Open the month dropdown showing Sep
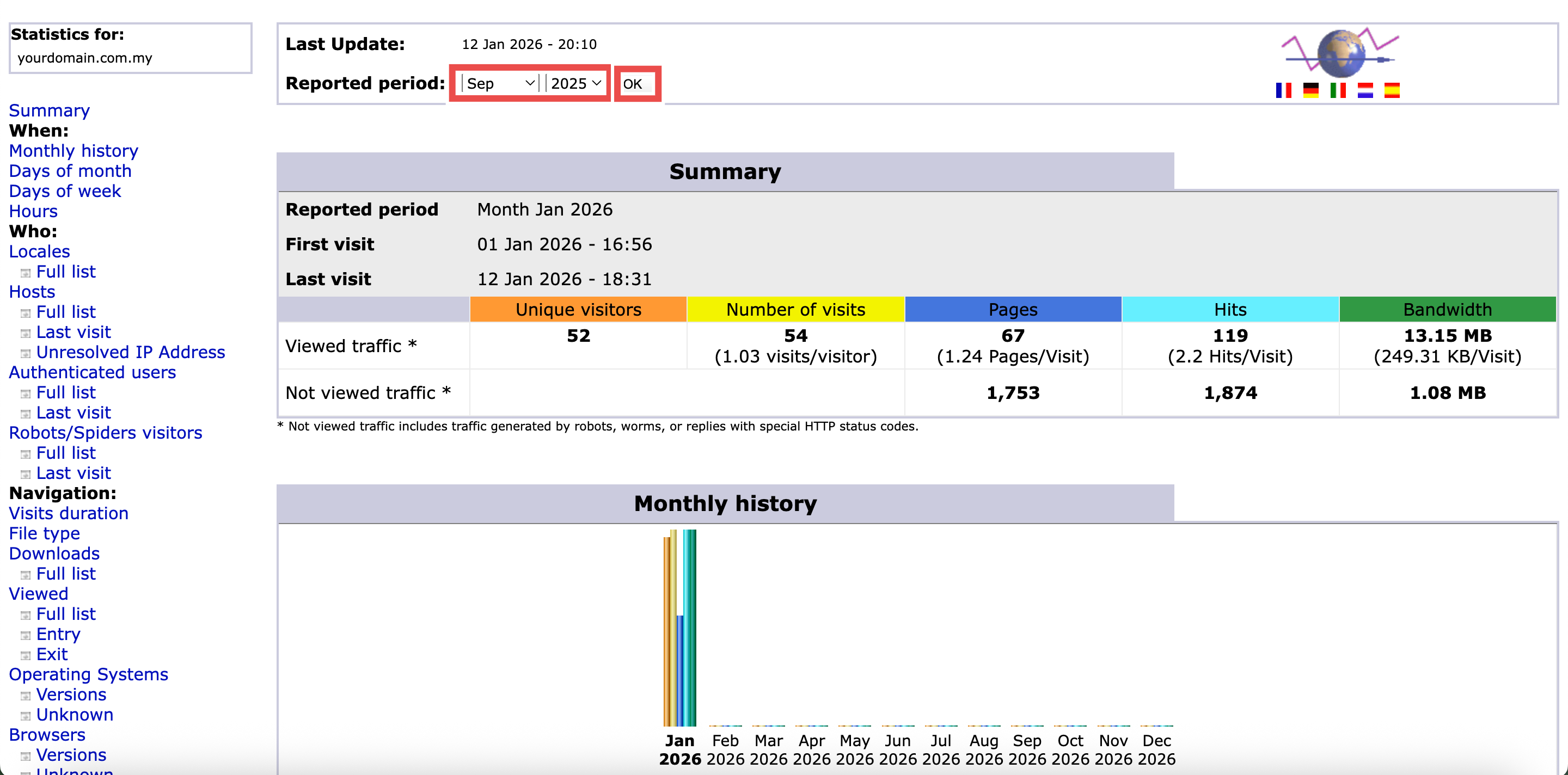This screenshot has width=1568, height=775. 499,83
